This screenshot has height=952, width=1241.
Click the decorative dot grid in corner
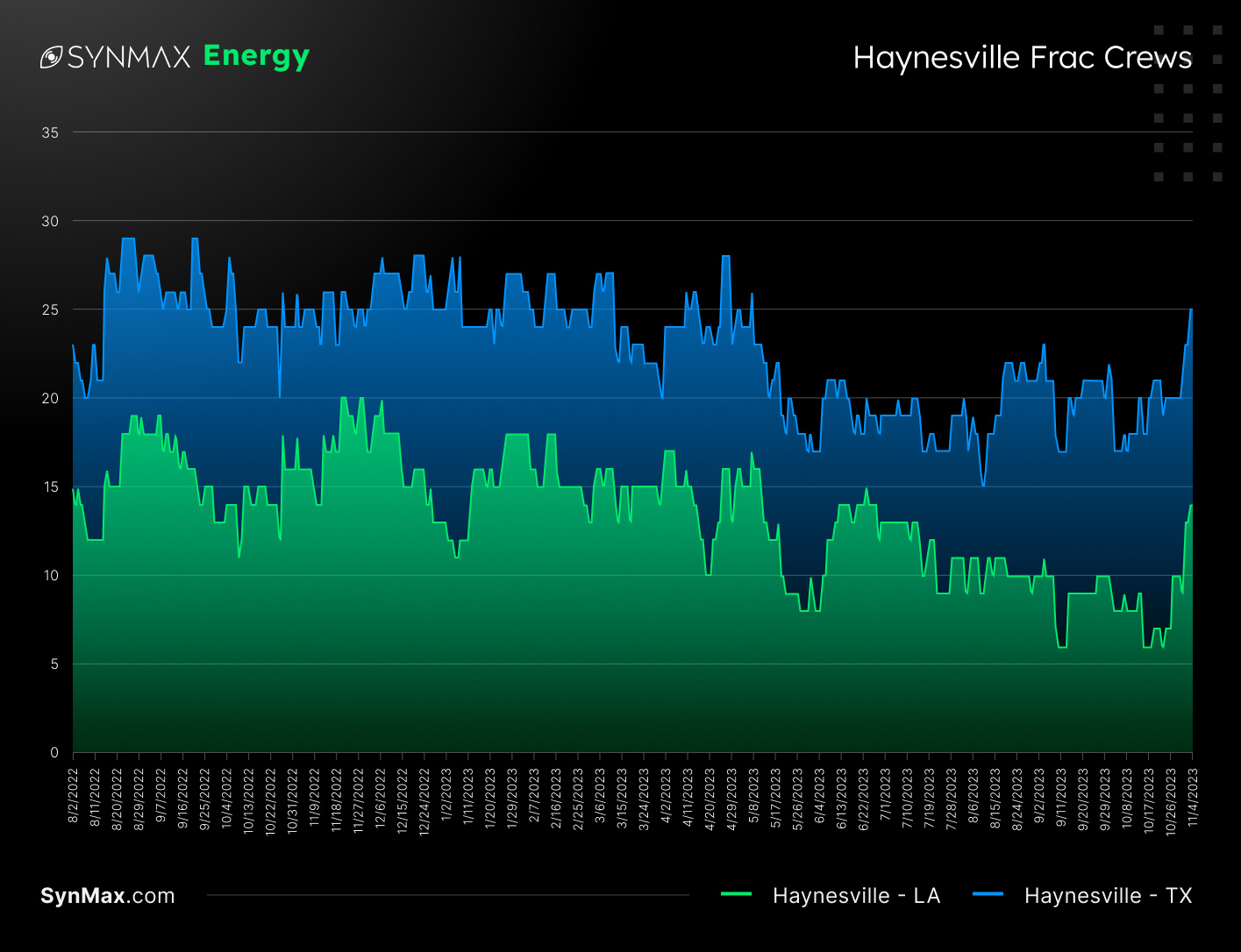pos(1188,103)
